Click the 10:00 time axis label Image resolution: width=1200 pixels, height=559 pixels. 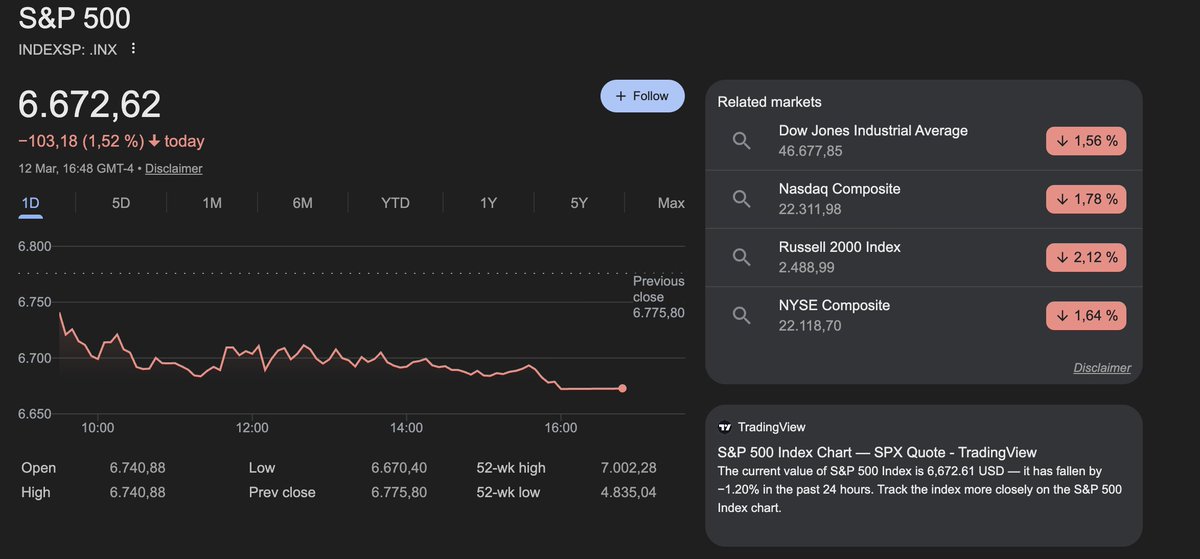click(97, 427)
